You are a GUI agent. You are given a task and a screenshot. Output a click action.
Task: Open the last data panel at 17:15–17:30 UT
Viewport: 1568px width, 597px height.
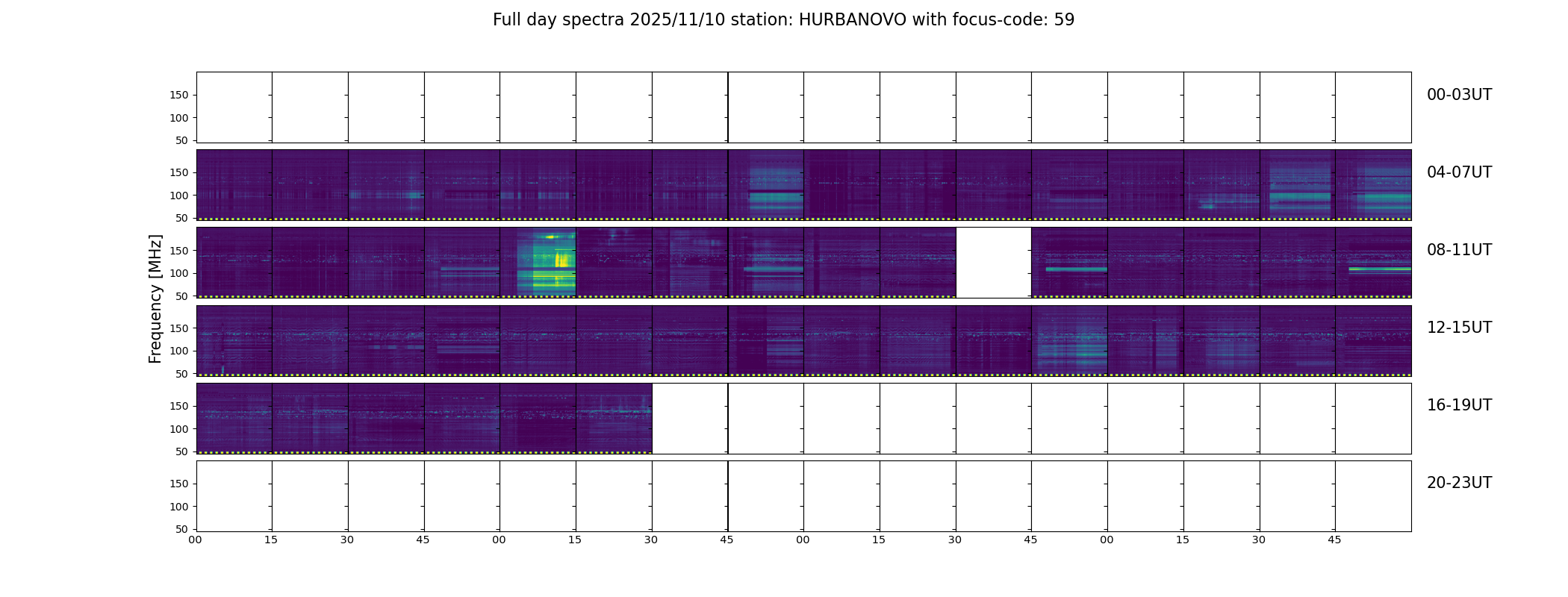(614, 418)
